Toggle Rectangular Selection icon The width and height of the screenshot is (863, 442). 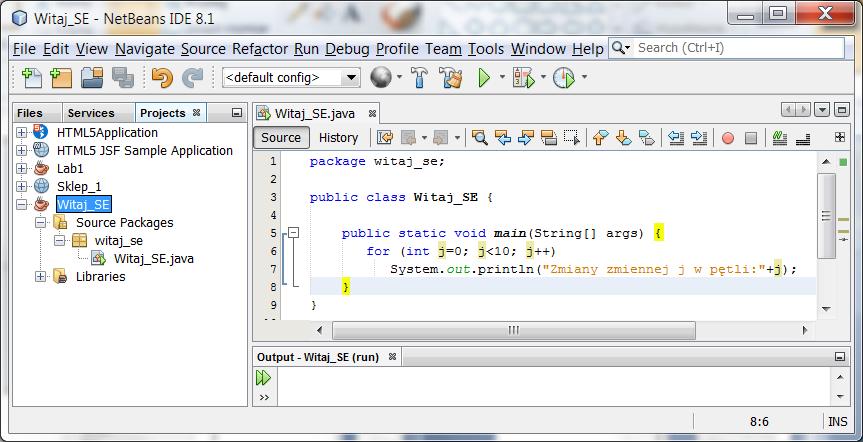572,138
